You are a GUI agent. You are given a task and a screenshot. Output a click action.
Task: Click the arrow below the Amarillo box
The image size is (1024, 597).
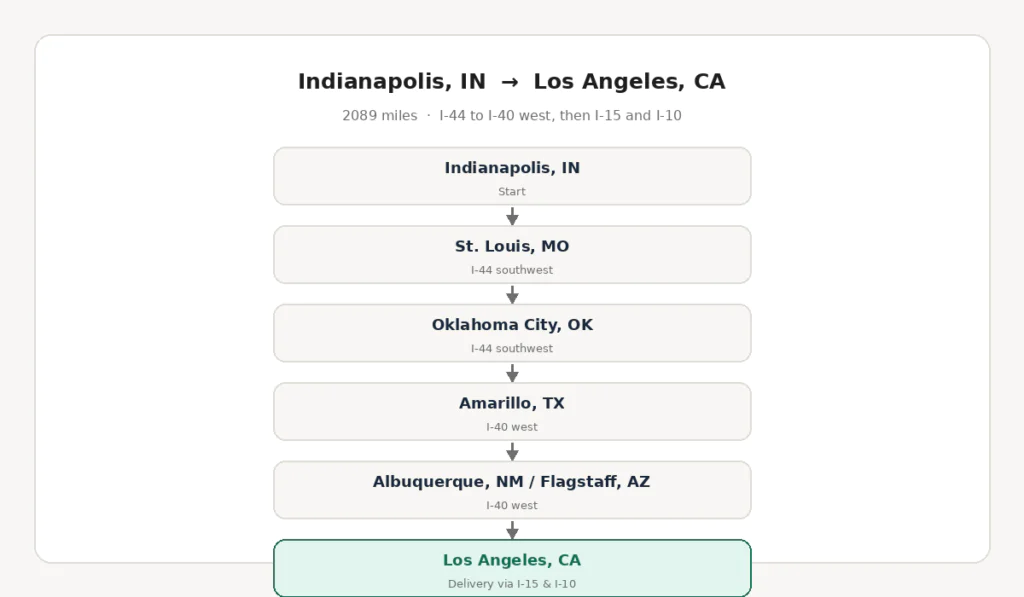512,451
